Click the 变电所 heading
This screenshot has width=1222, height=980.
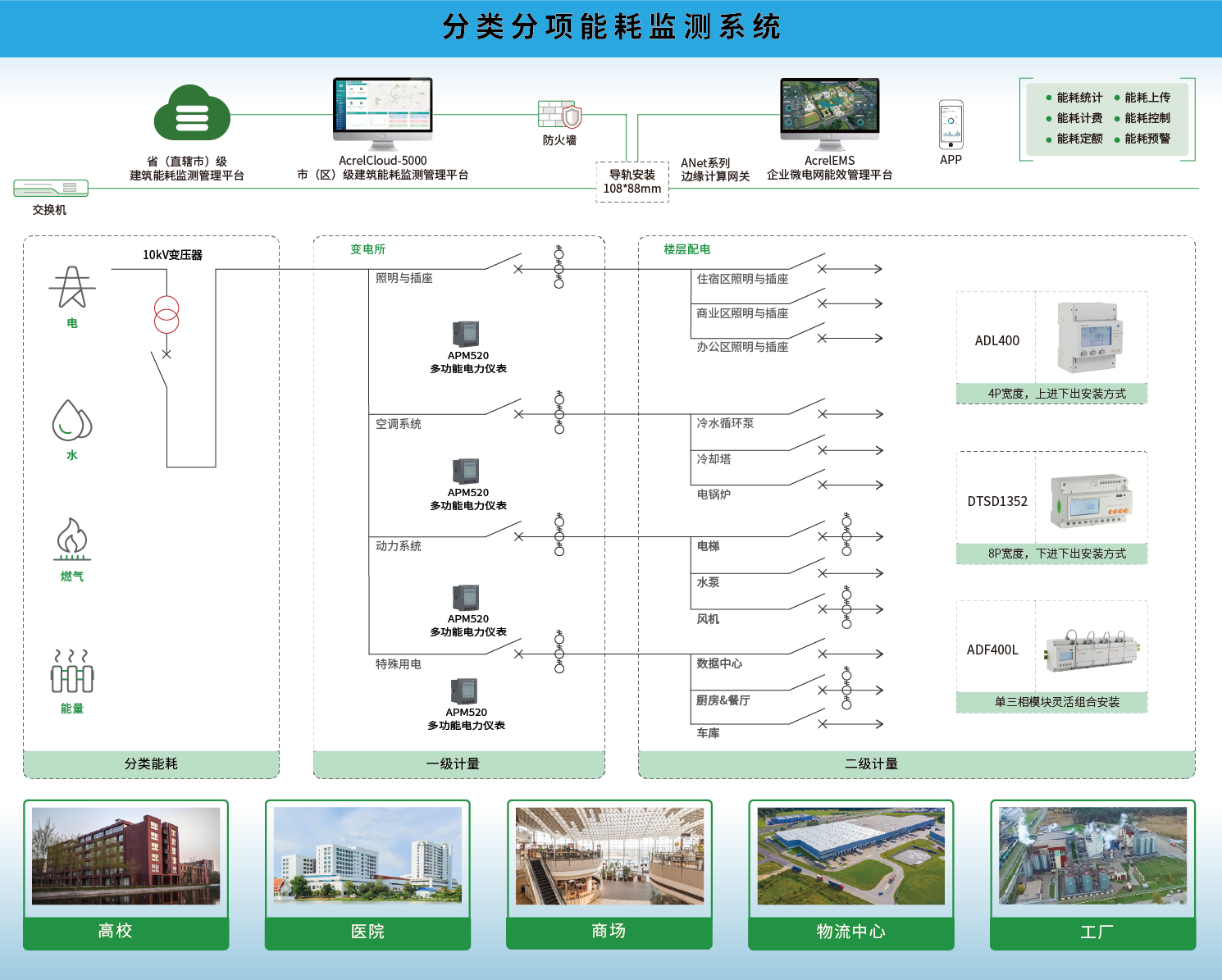pyautogui.click(x=367, y=249)
